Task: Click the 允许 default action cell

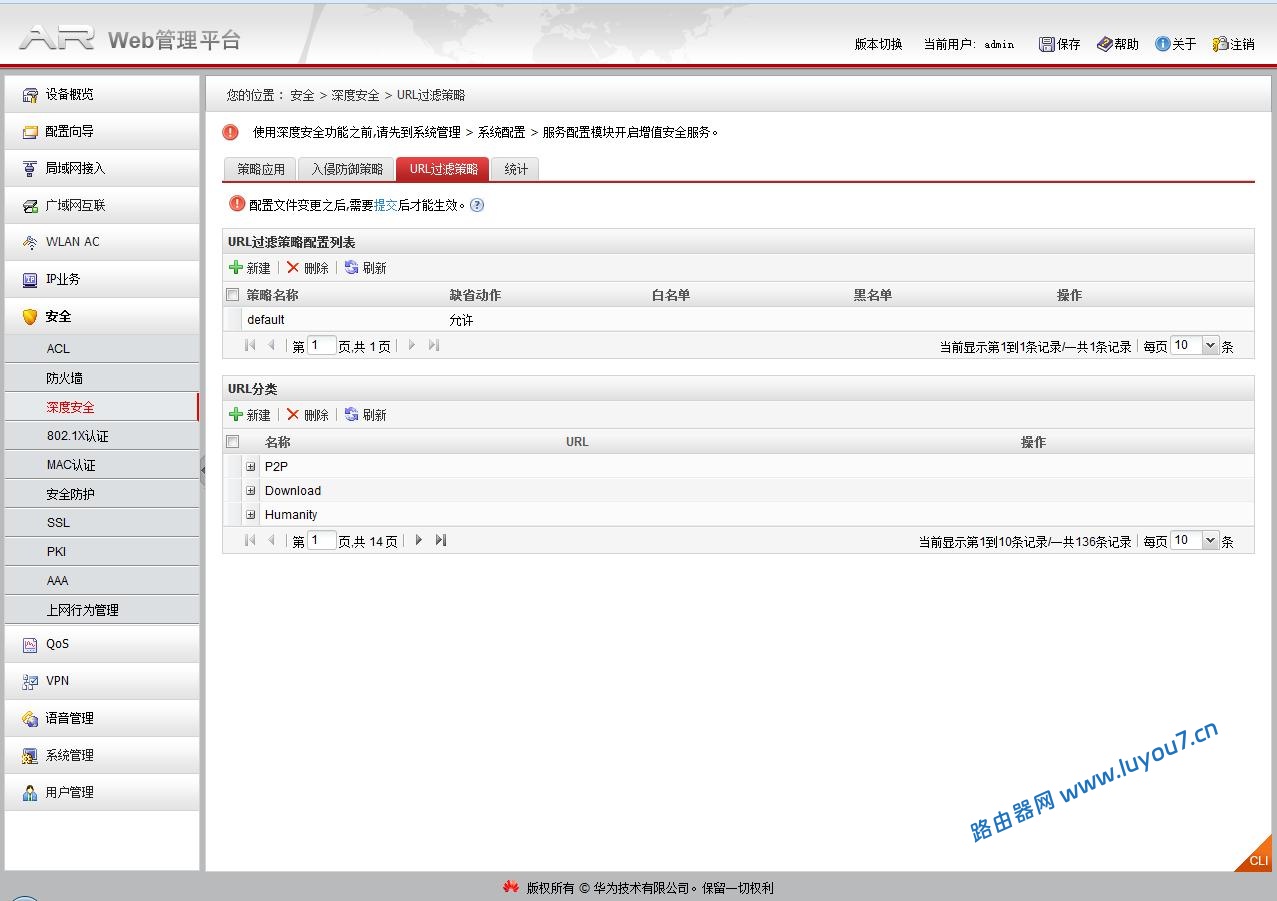Action: click(x=461, y=320)
